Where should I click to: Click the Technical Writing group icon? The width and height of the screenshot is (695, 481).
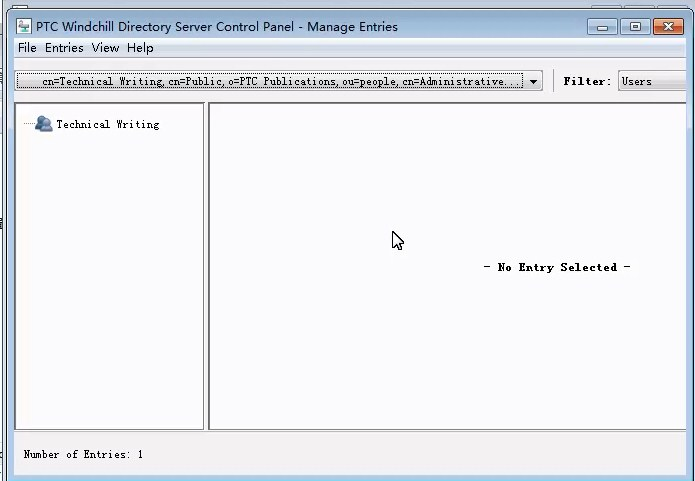point(43,124)
